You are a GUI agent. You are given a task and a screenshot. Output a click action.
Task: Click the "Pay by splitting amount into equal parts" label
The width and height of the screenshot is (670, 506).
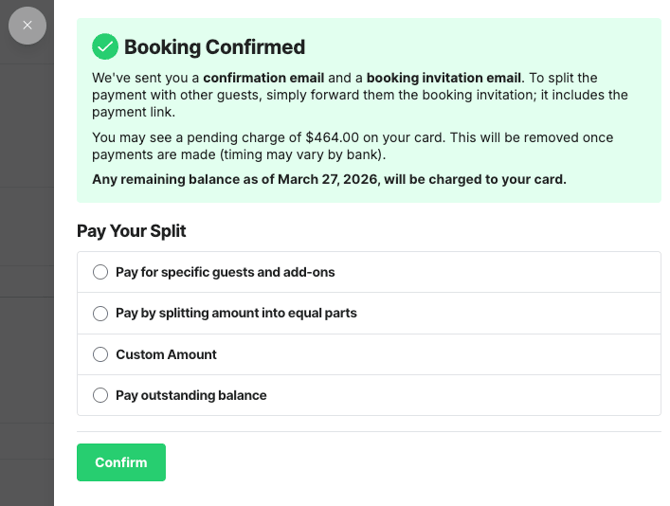point(236,313)
